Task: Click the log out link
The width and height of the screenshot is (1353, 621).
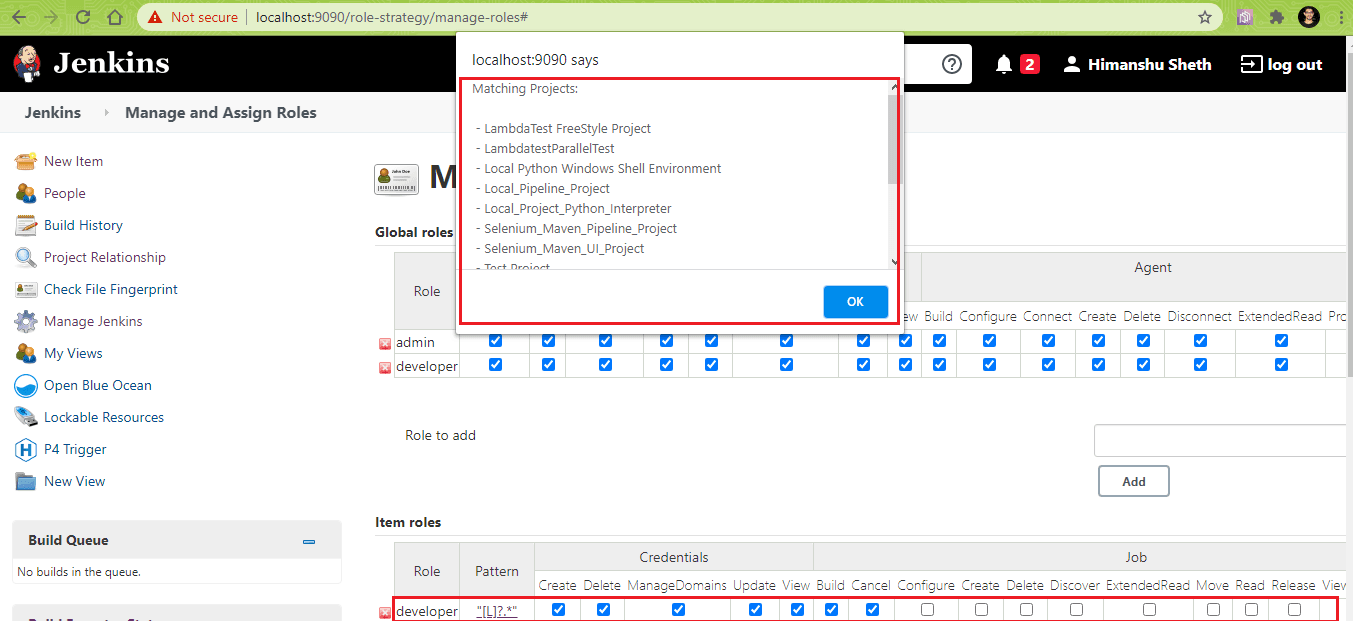Action: (1281, 64)
